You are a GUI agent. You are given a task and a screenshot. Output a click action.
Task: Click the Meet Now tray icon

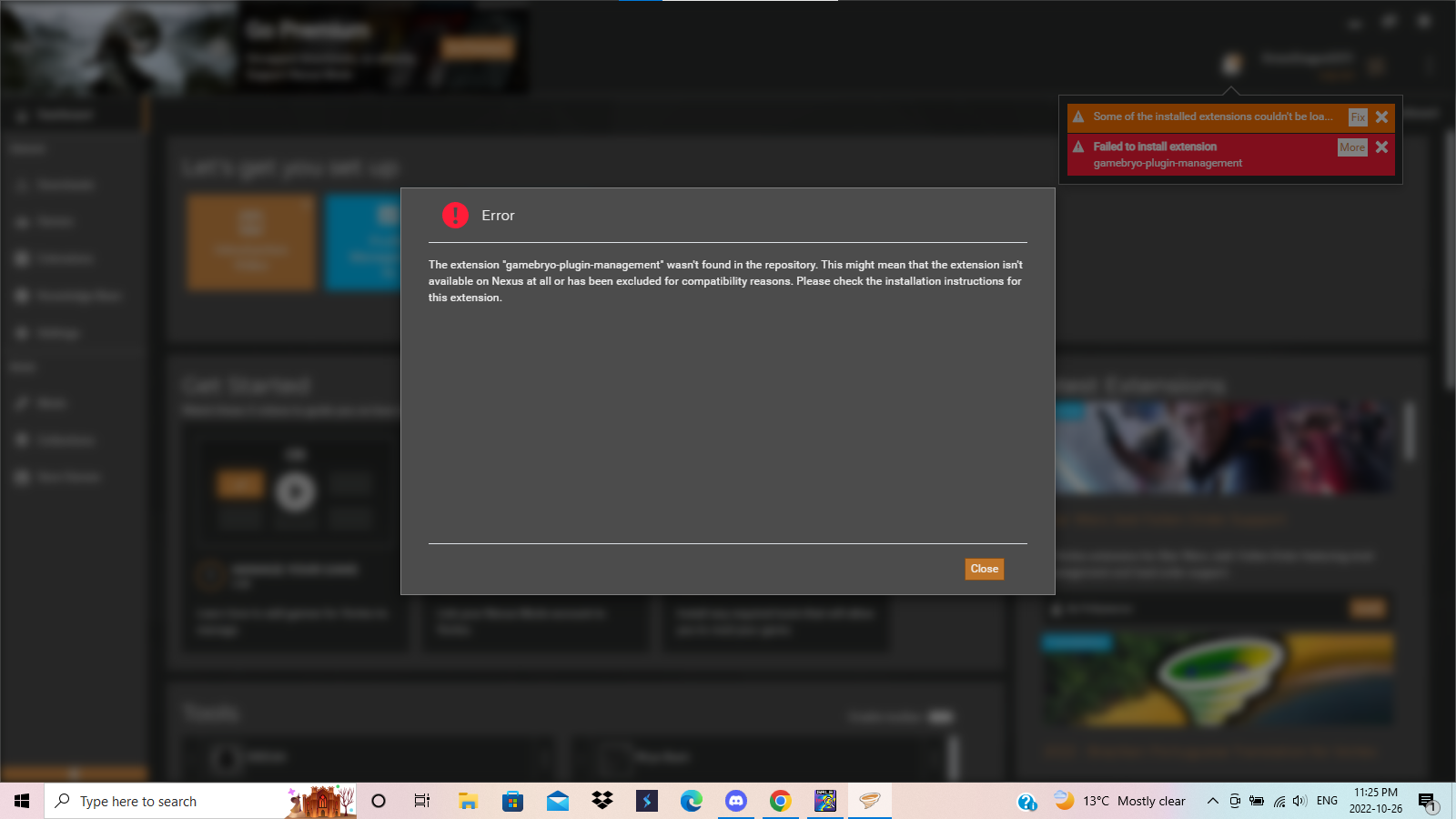[1235, 801]
